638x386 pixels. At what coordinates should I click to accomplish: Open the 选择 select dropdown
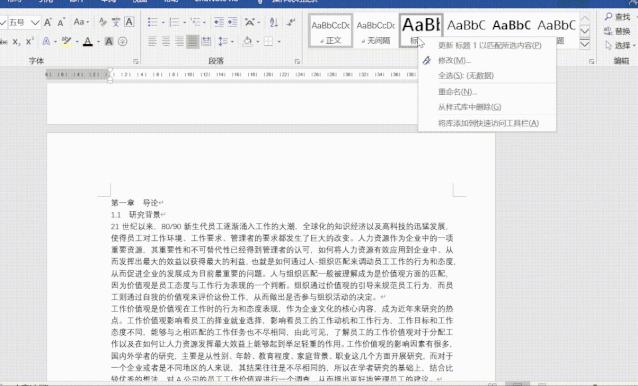(619, 46)
